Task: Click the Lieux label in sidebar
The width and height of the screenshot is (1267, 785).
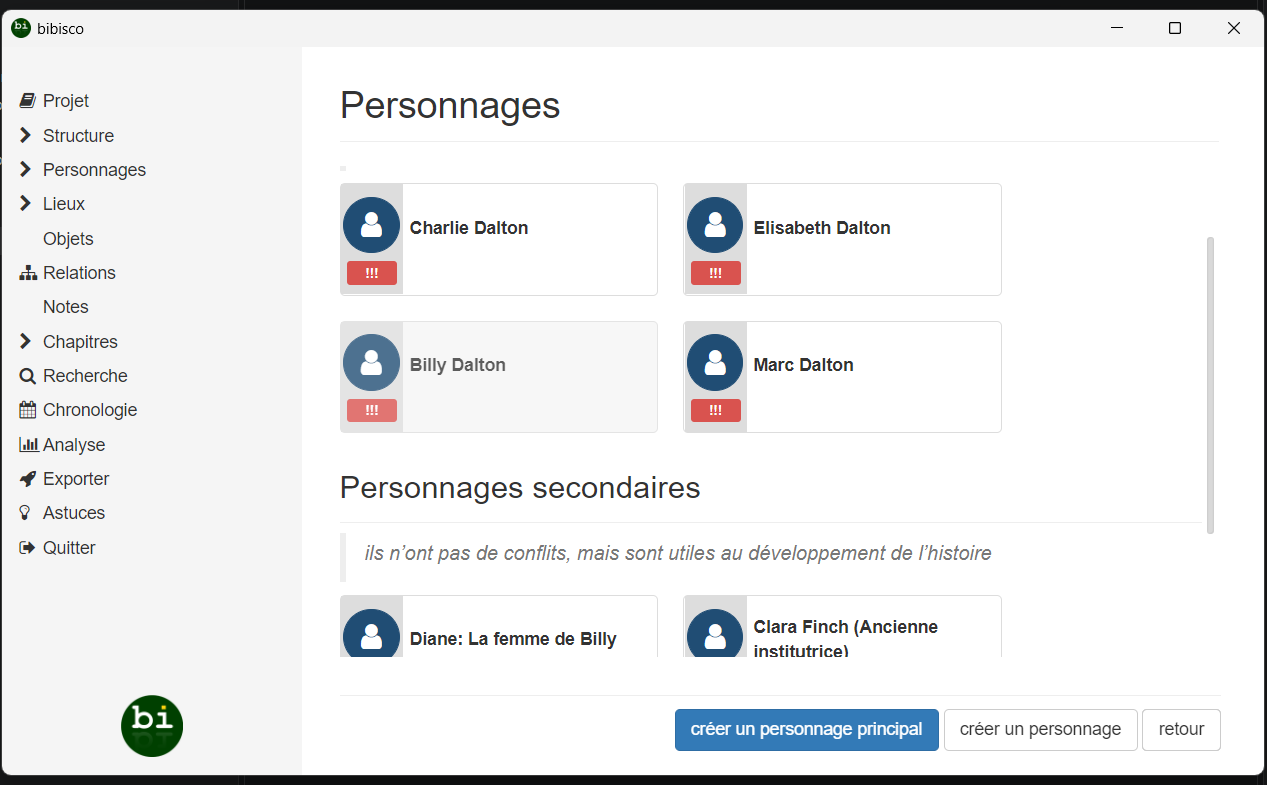Action: [64, 204]
